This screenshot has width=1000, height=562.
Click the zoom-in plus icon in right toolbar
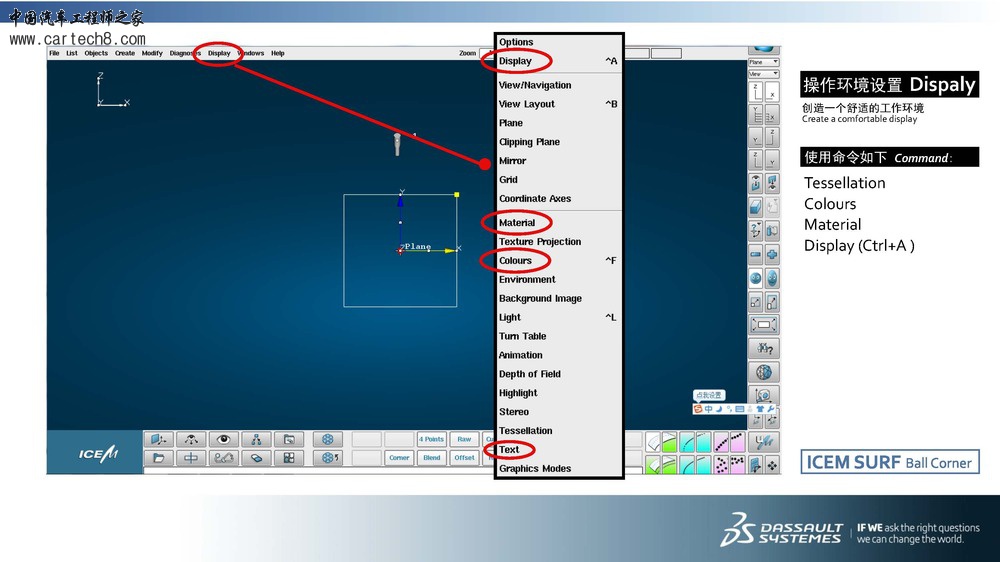tap(771, 255)
